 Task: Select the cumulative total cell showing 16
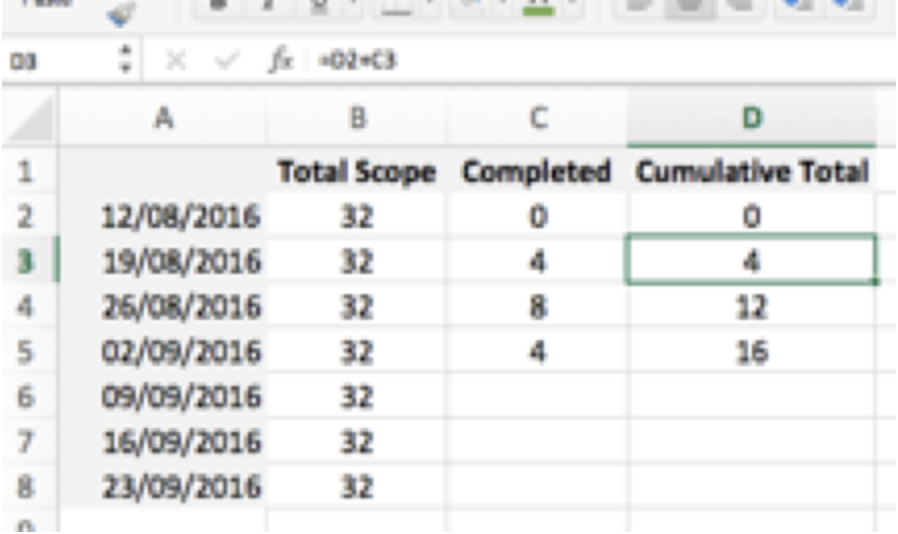(x=751, y=353)
